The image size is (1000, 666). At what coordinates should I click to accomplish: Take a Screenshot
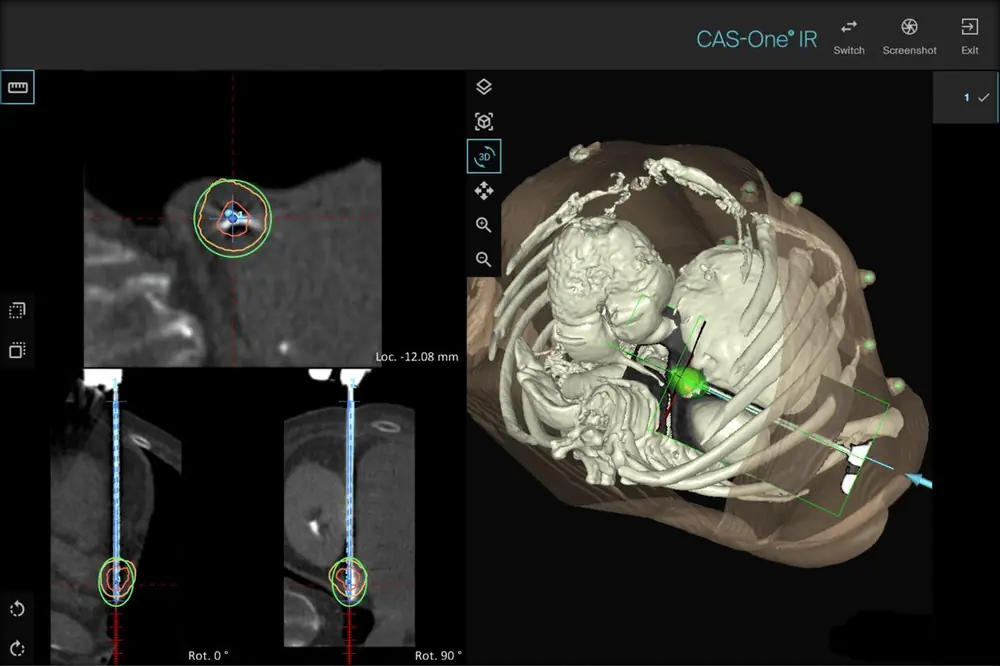(909, 36)
